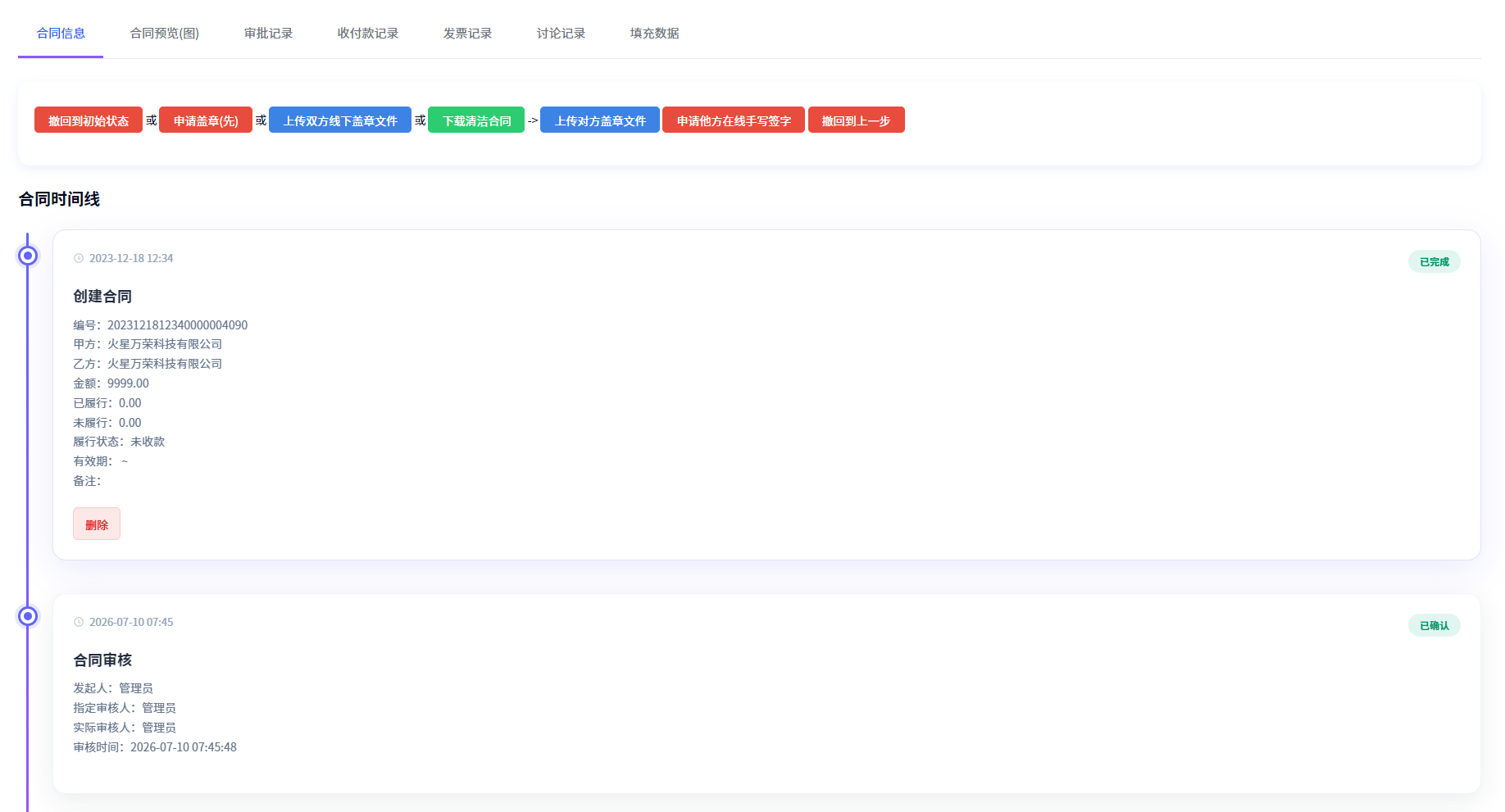
Task: Open the 合同信息 tab
Action: (x=61, y=34)
